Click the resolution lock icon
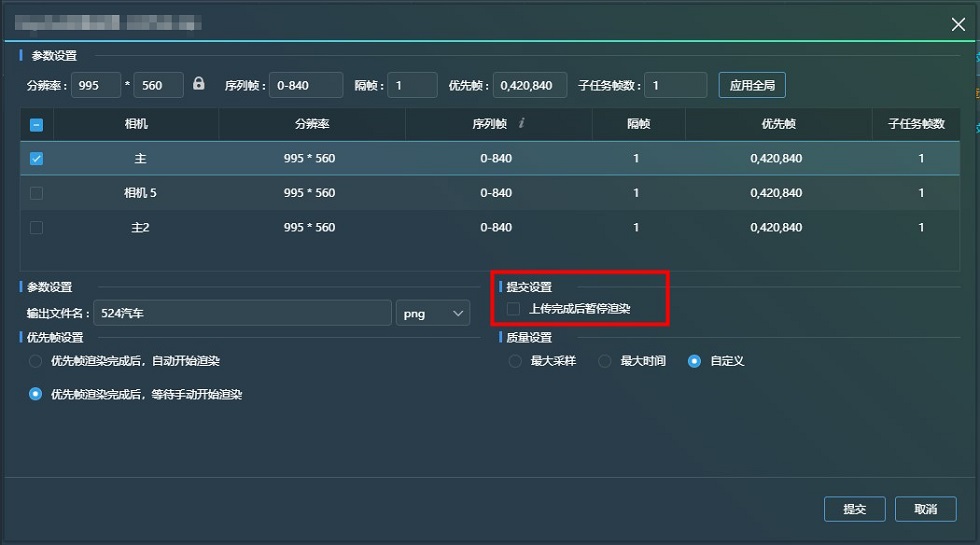980x545 pixels. click(x=199, y=84)
